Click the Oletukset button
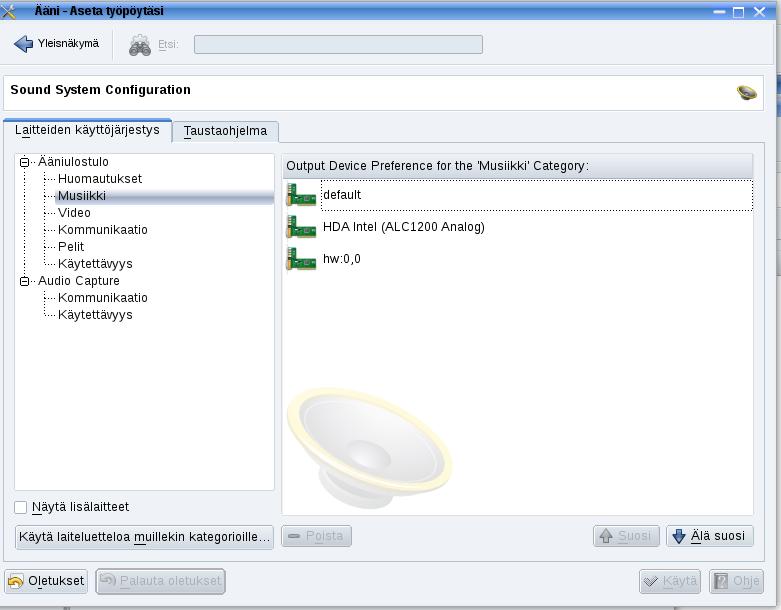This screenshot has width=781, height=610. (x=46, y=581)
